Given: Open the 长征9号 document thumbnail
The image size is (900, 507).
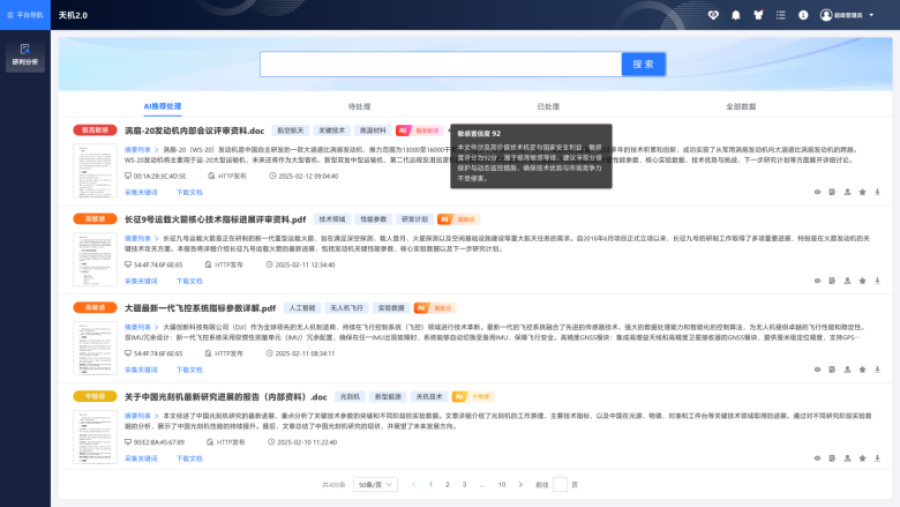Looking at the screenshot, I should point(94,258).
